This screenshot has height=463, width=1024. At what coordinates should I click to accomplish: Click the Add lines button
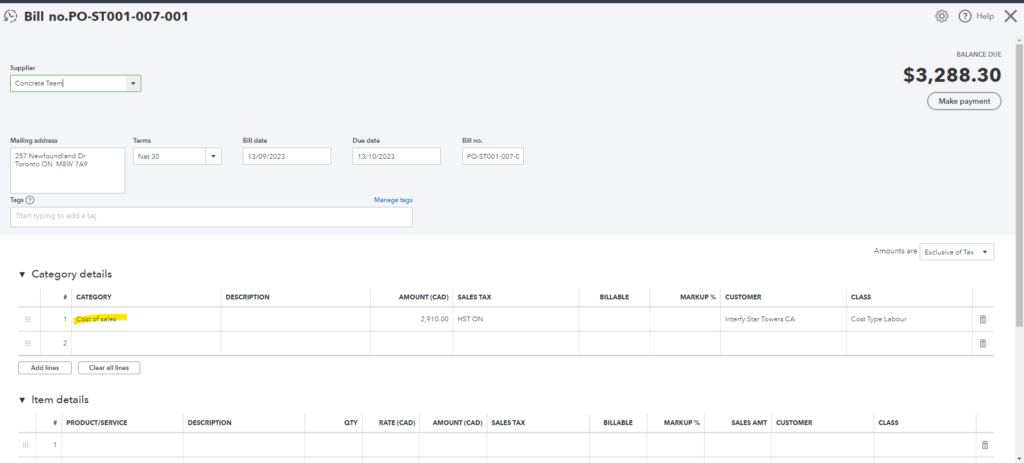pos(44,368)
